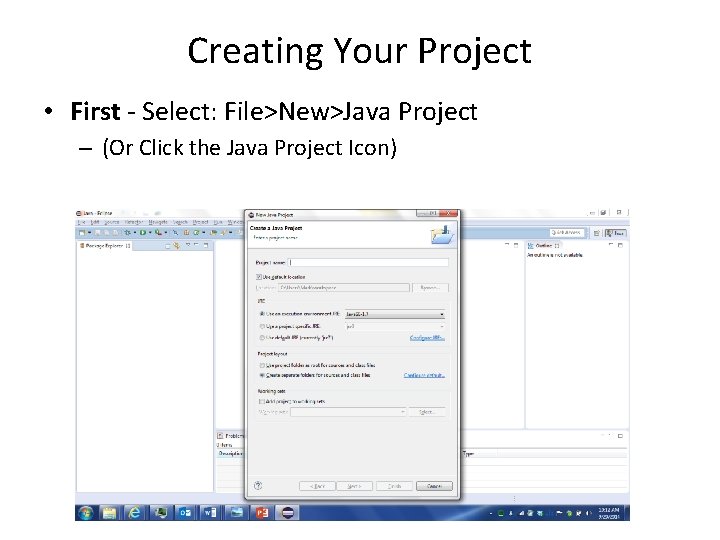Click the Back button in dialog
This screenshot has width=720, height=540.
(x=317, y=486)
